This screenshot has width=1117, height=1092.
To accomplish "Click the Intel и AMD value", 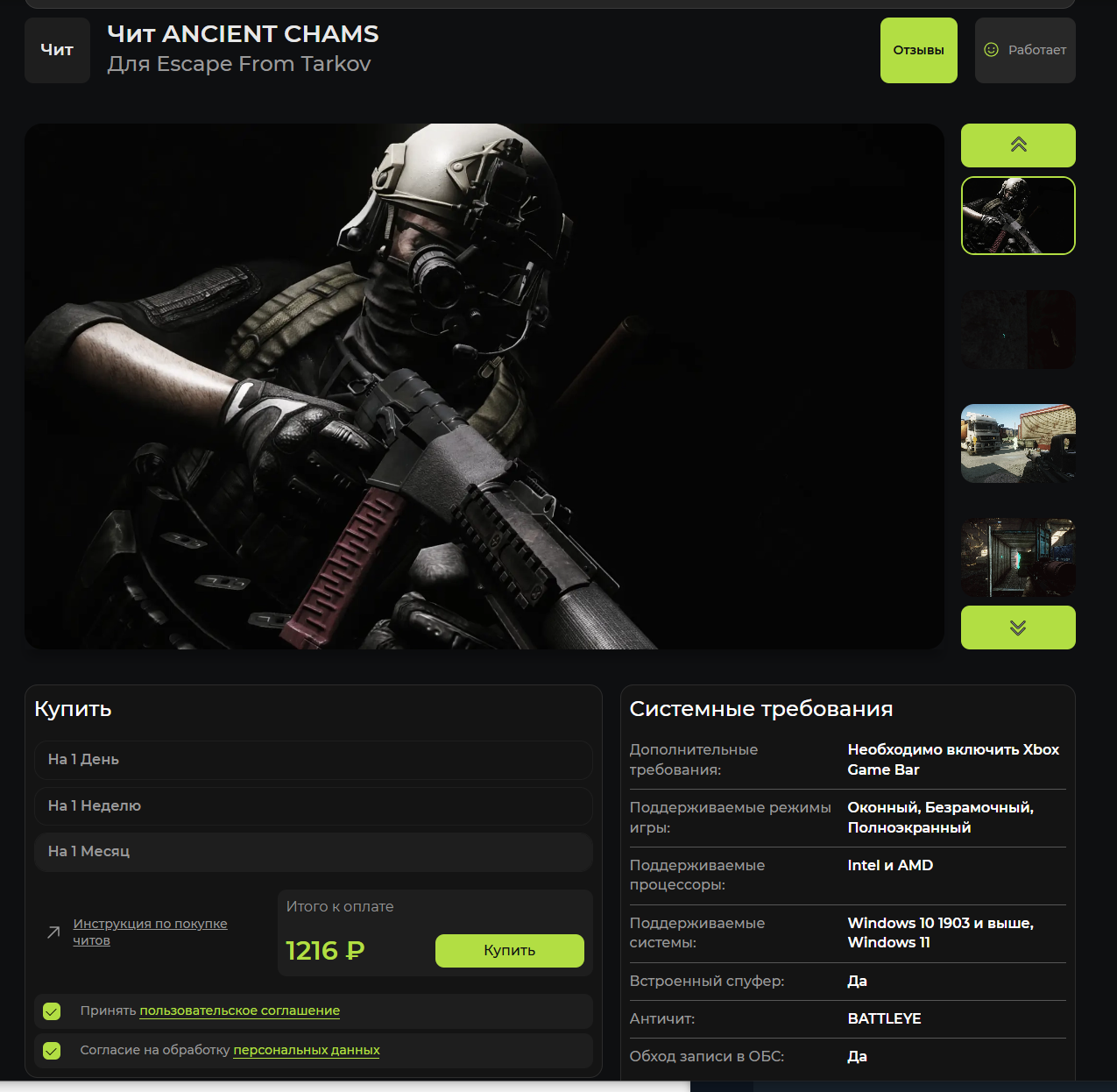I will coord(890,865).
